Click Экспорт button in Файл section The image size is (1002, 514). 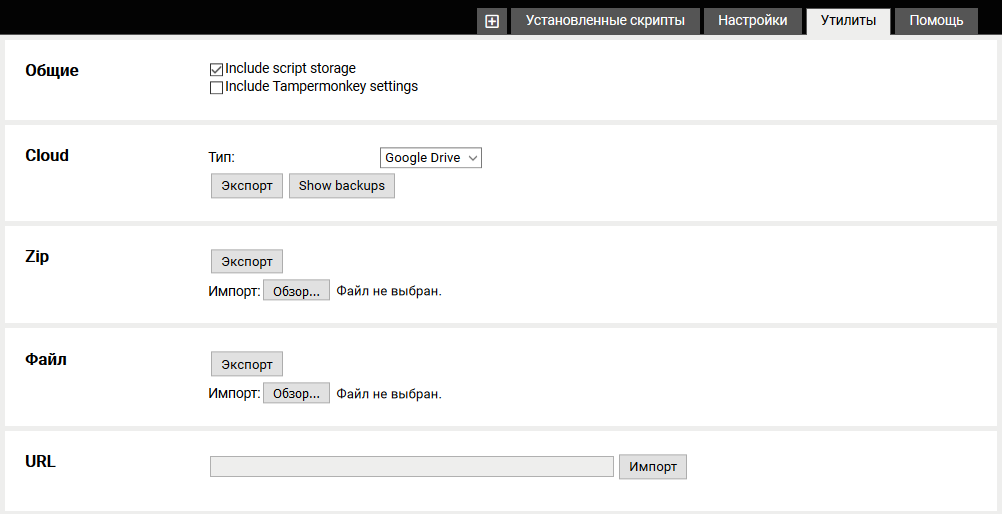pyautogui.click(x=247, y=364)
